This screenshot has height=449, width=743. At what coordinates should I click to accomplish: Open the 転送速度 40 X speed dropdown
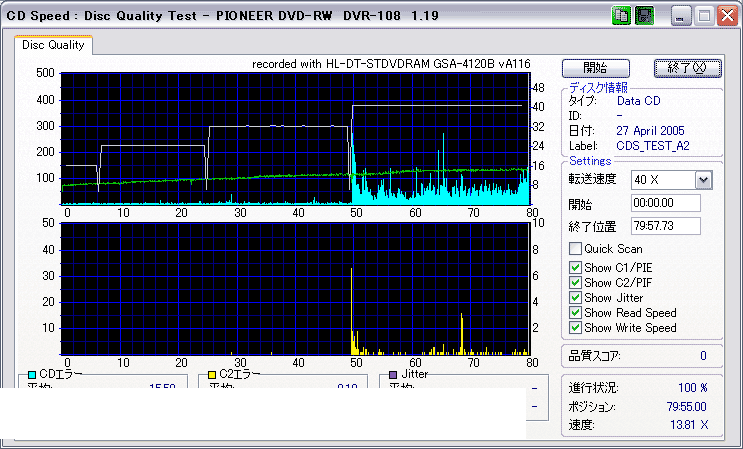tap(704, 180)
